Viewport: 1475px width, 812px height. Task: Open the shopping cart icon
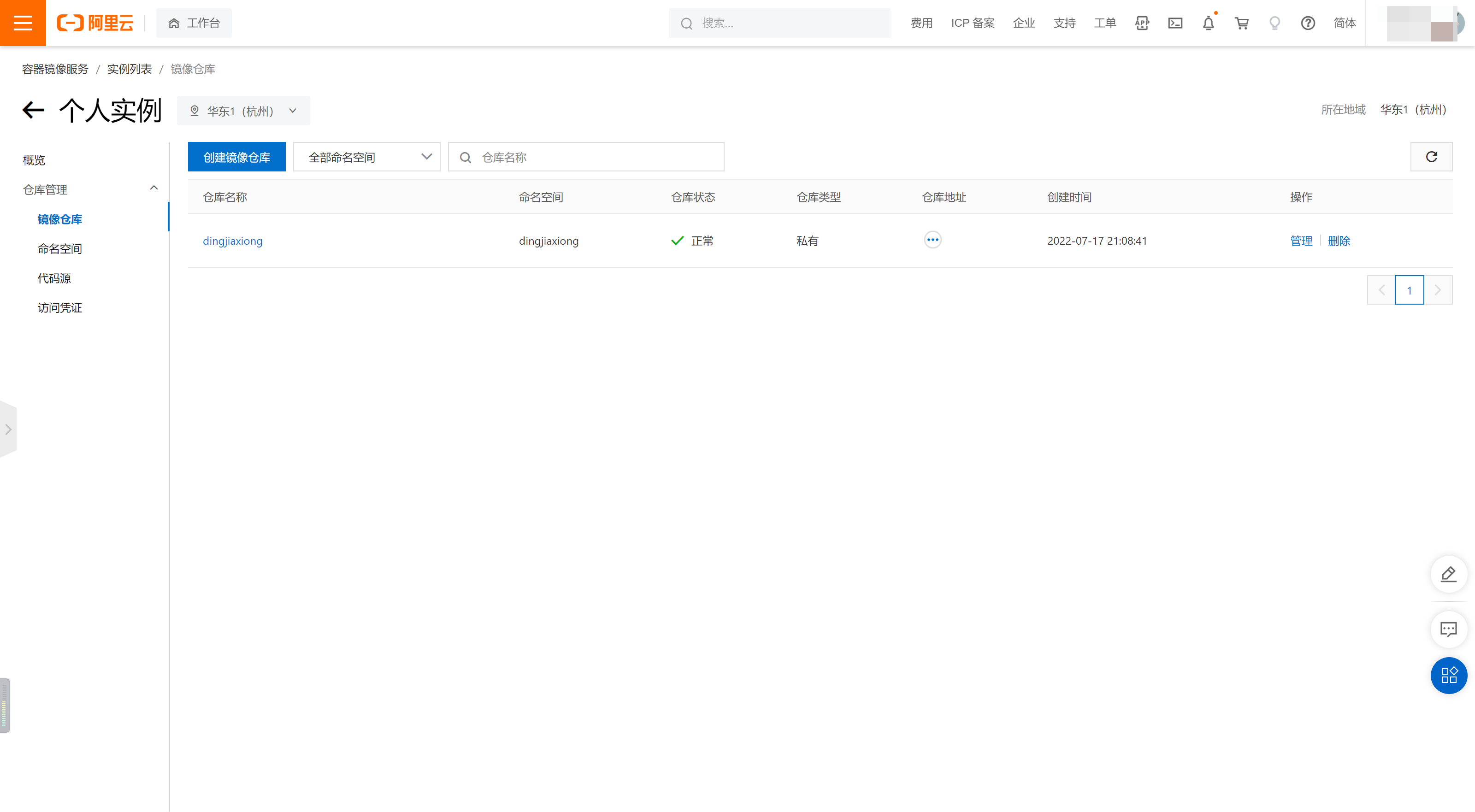(x=1241, y=24)
